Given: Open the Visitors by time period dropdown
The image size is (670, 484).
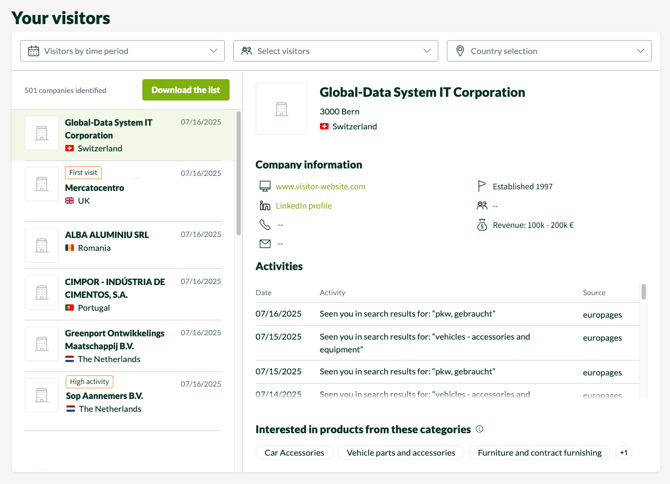Looking at the screenshot, I should tap(122, 51).
